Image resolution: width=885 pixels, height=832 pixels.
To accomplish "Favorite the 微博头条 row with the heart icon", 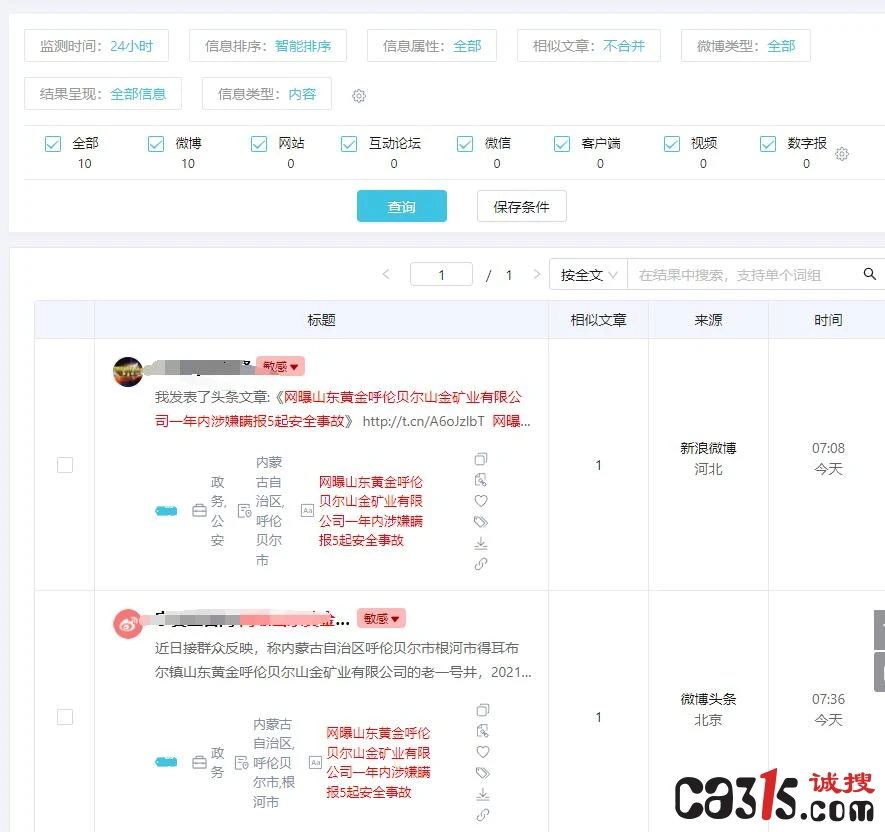I will coord(483,752).
